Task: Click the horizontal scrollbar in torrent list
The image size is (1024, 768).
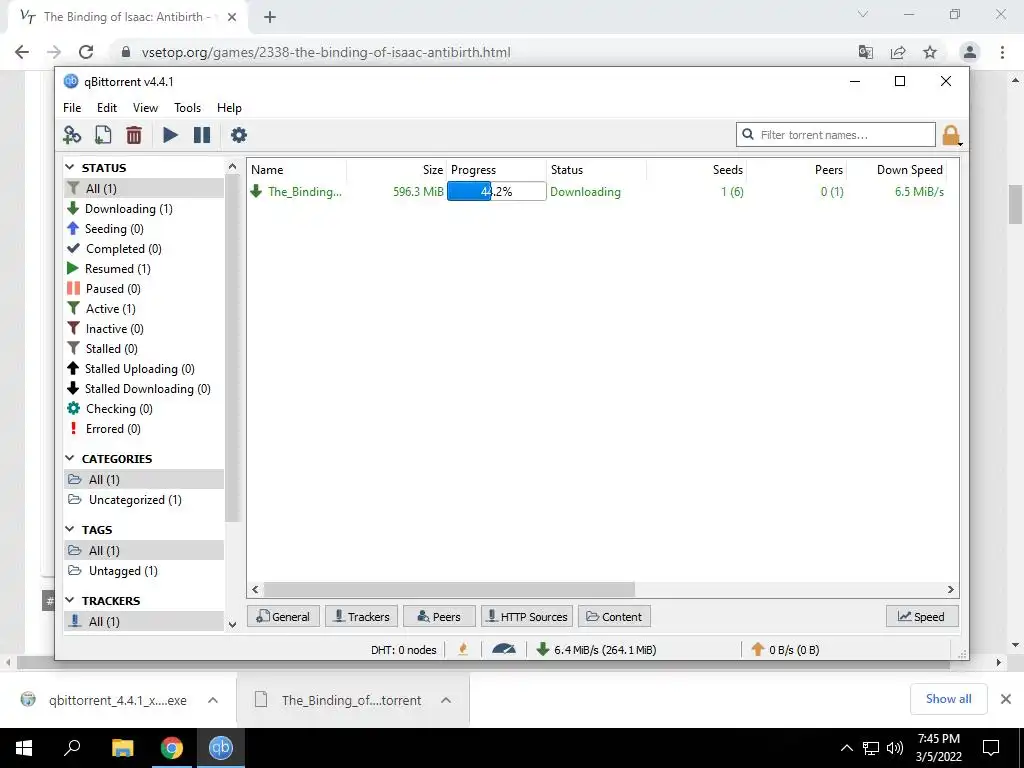Action: click(x=449, y=590)
